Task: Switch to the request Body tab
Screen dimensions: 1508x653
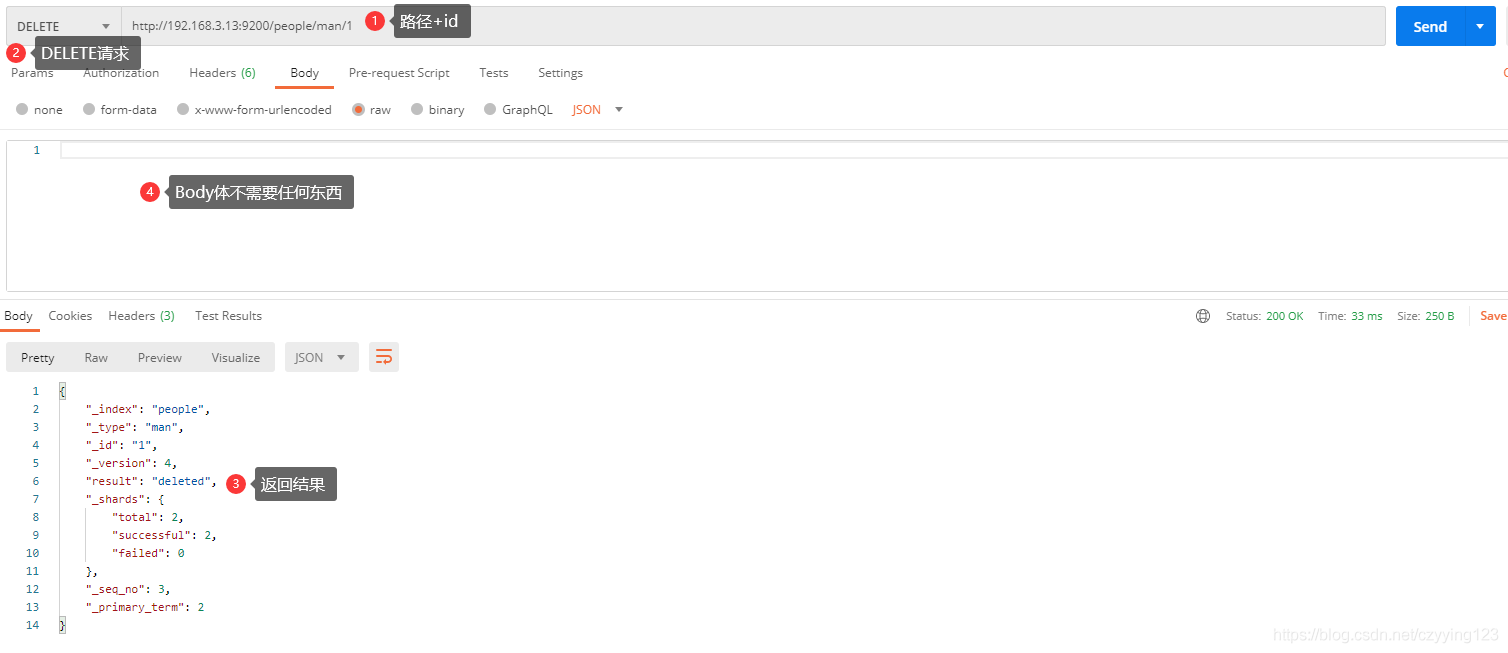Action: (305, 73)
